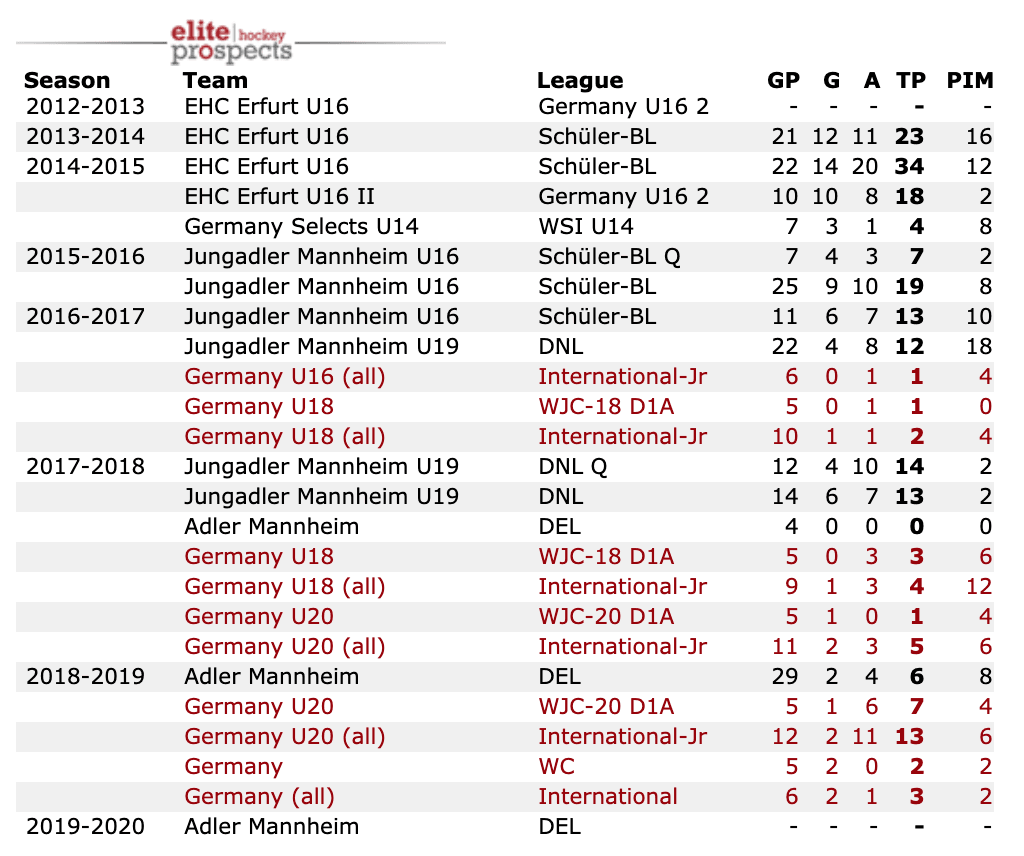Select the 2017-2018 season label
Screen dimensions: 1024x856
tap(85, 466)
